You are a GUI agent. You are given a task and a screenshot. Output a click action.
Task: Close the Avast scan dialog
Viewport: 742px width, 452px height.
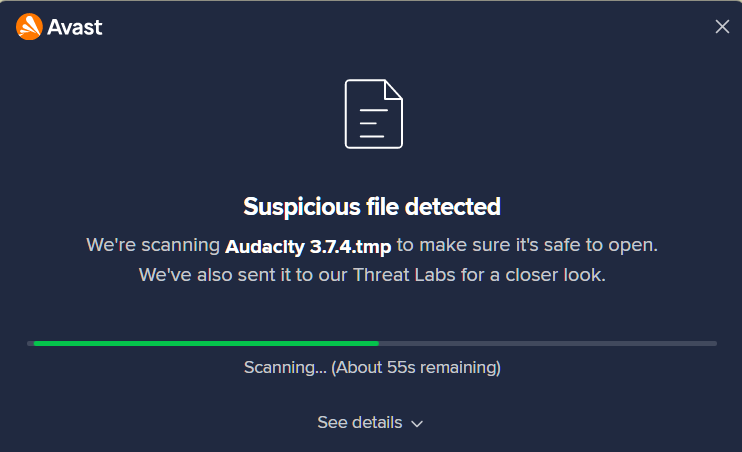pos(722,27)
